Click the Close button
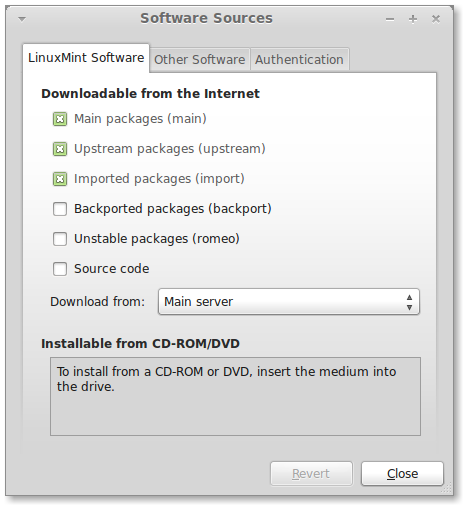Viewport: 463px width, 505px height. (402, 473)
